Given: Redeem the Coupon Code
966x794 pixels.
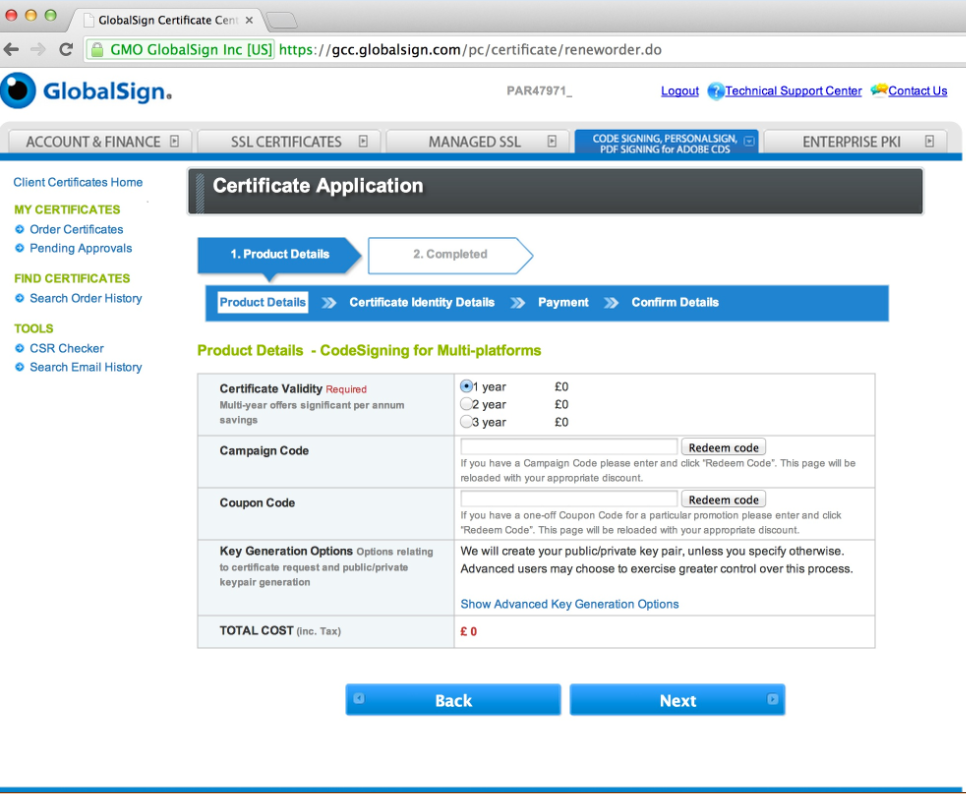Looking at the screenshot, I should [723, 499].
